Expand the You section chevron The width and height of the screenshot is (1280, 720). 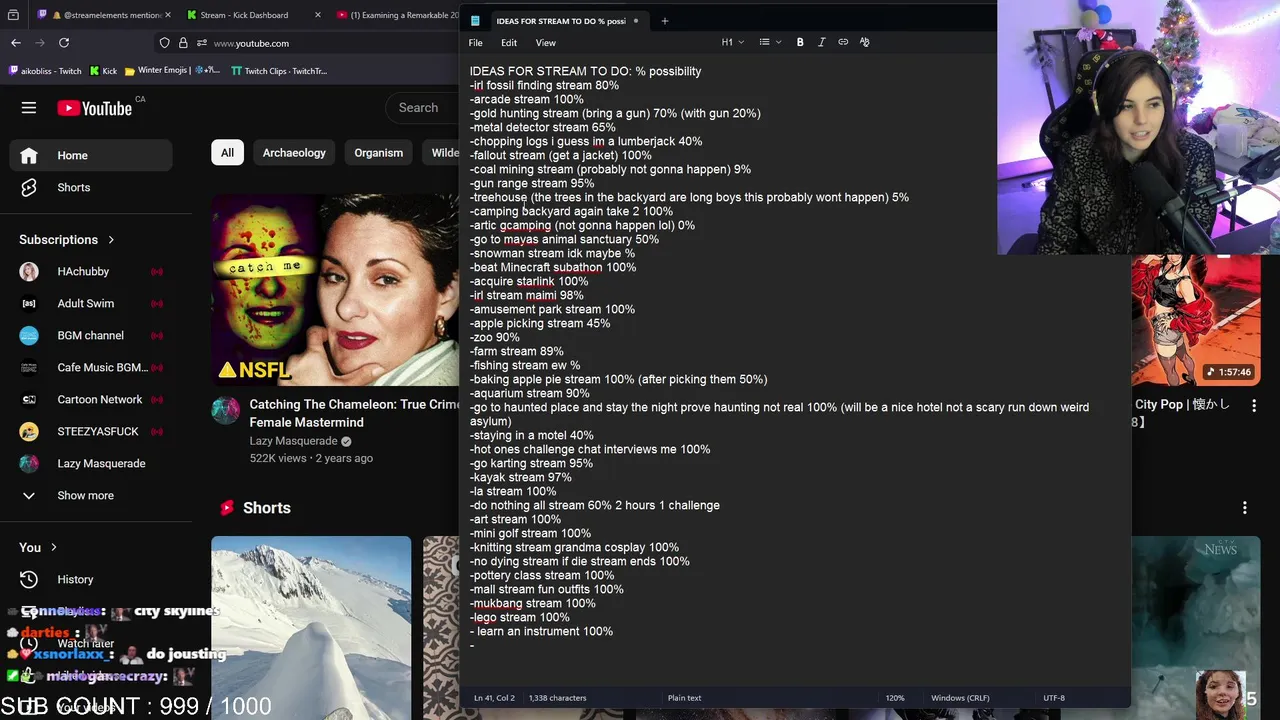(x=53, y=547)
